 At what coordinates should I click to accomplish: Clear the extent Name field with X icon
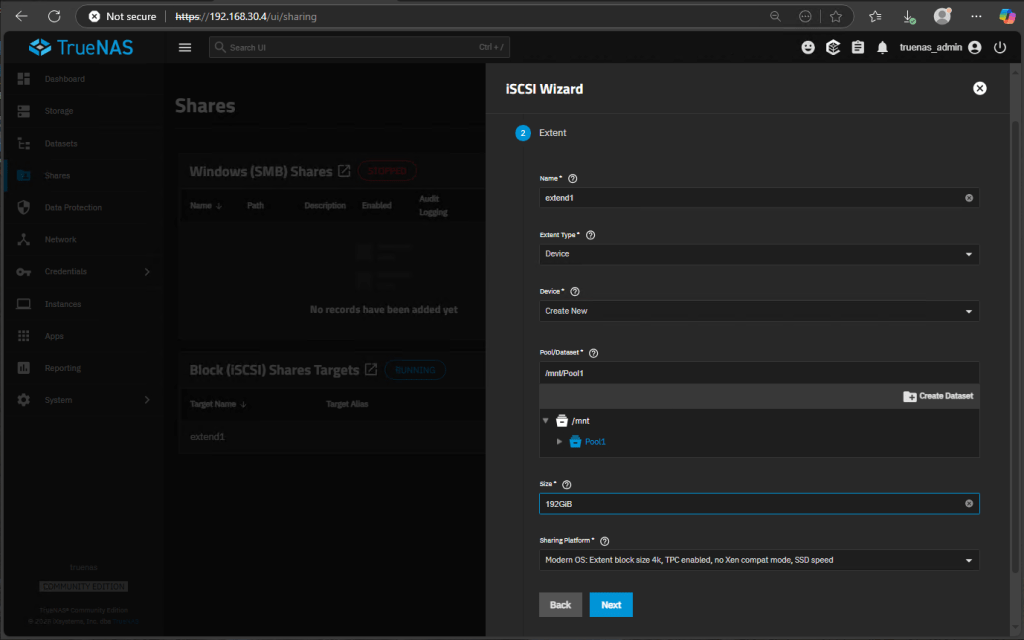click(968, 198)
